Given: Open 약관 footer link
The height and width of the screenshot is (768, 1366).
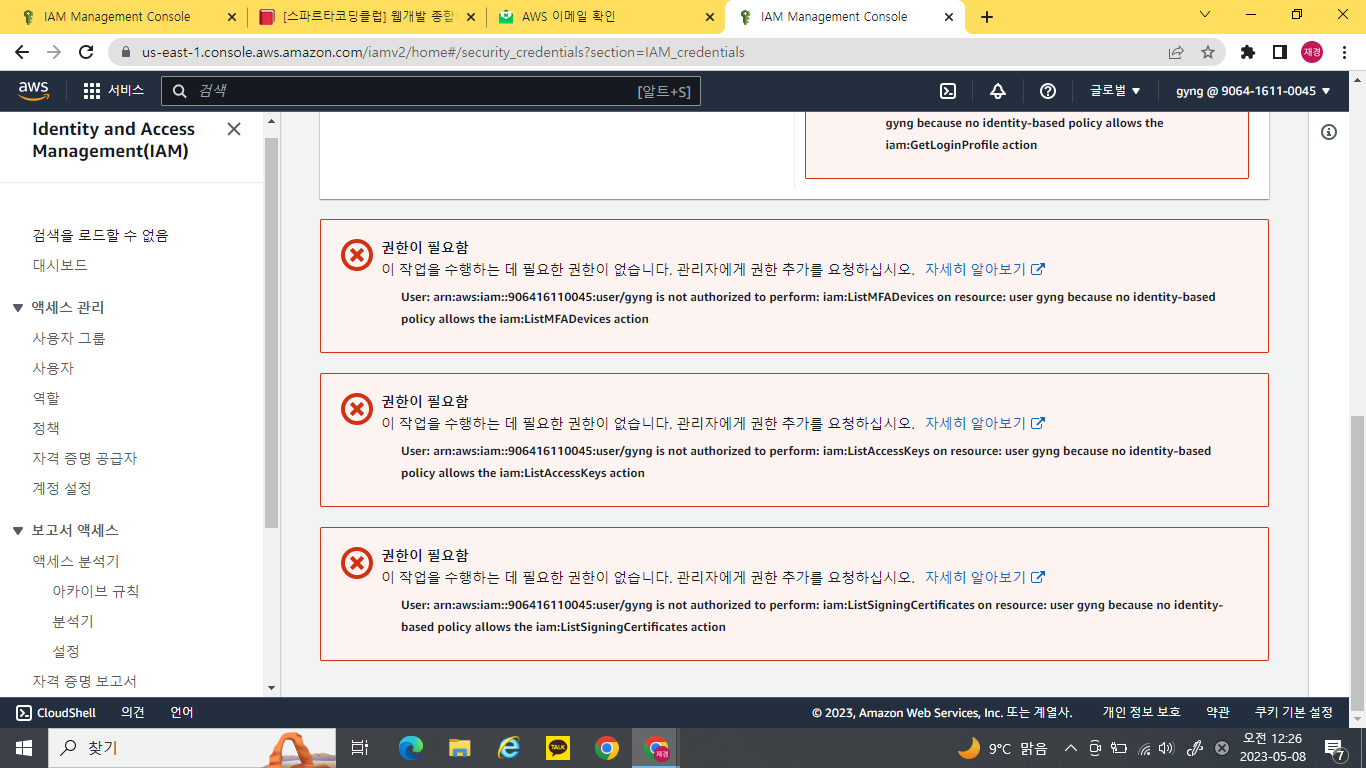Looking at the screenshot, I should pyautogui.click(x=1218, y=713).
